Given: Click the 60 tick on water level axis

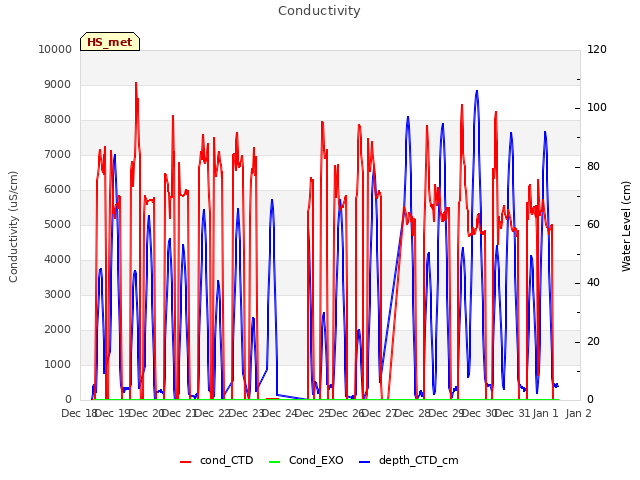Looking at the screenshot, I should click(593, 224).
